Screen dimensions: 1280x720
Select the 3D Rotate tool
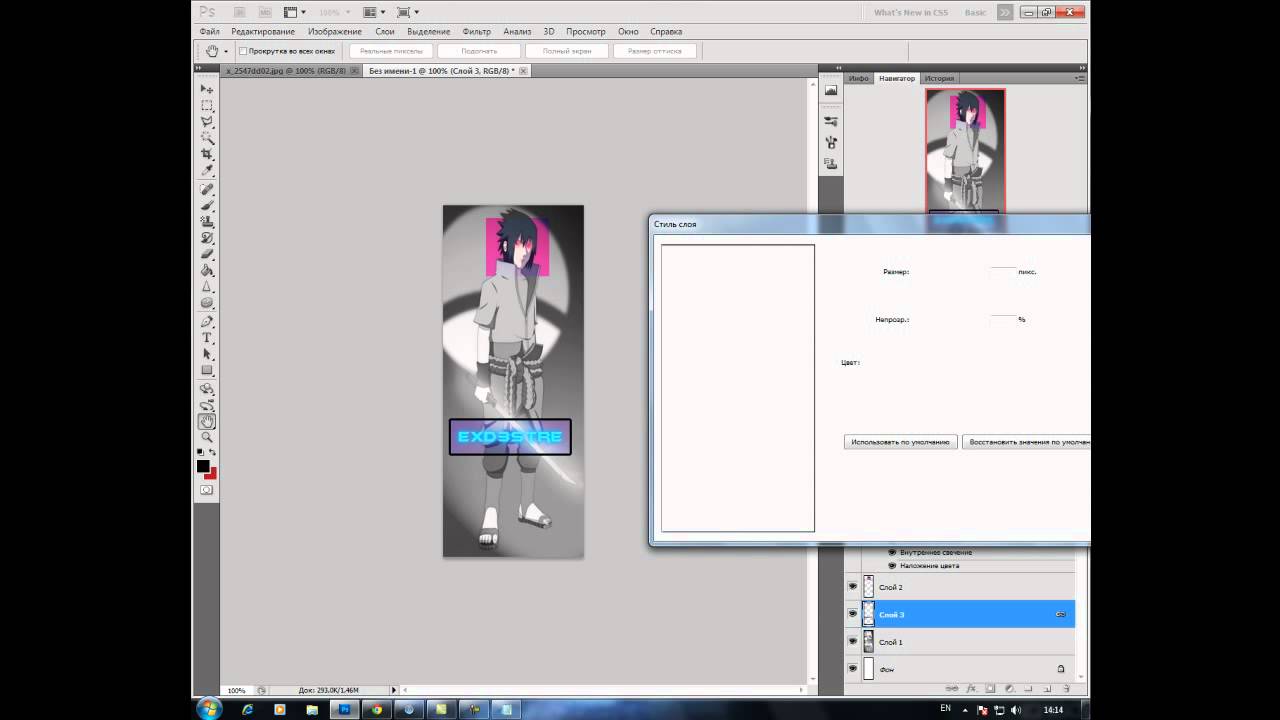(207, 389)
